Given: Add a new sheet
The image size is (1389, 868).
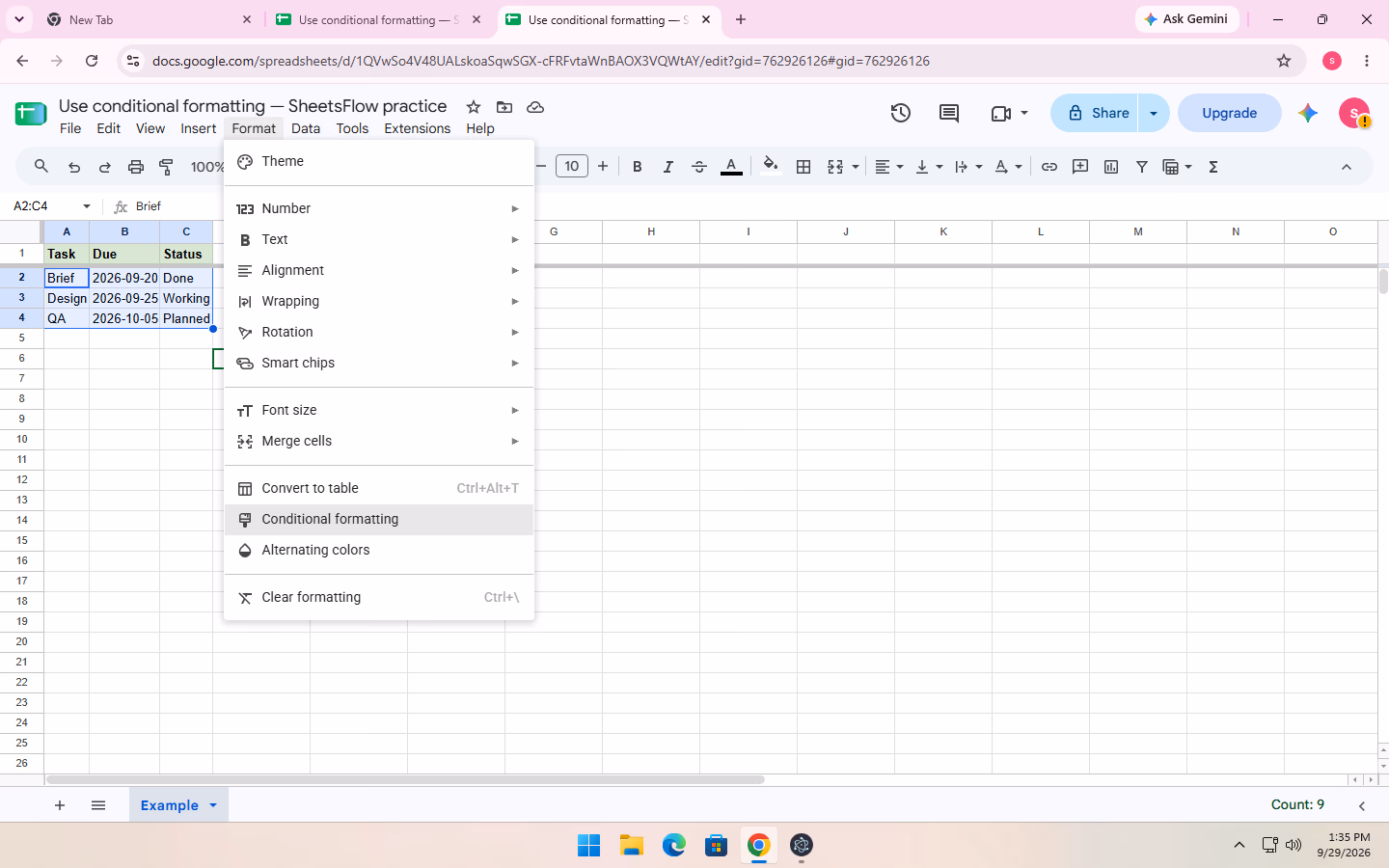Looking at the screenshot, I should click(x=60, y=805).
